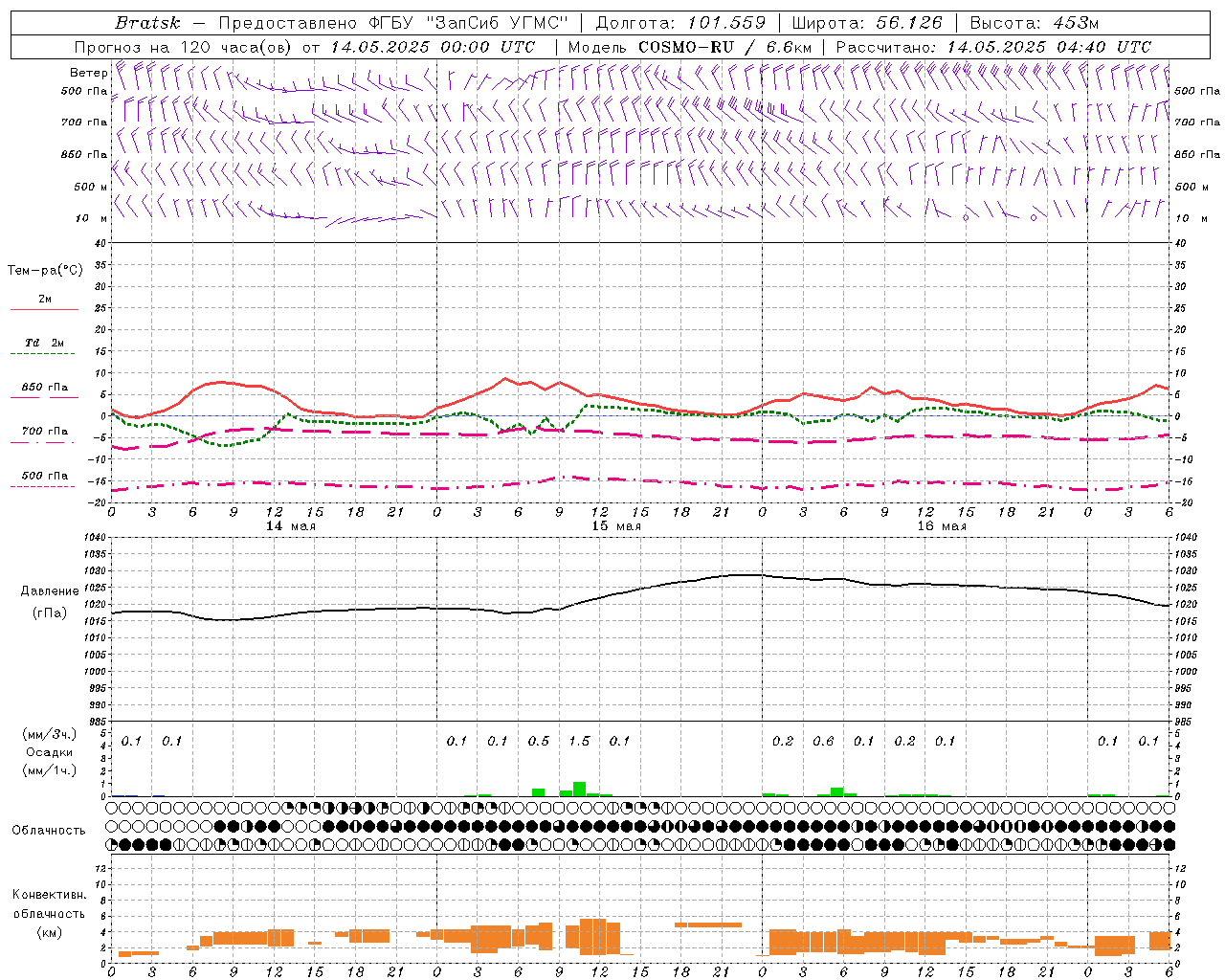The width and height of the screenshot is (1225, 980).
Task: Click the 'Ветер' wind panel label
Action: [88, 73]
